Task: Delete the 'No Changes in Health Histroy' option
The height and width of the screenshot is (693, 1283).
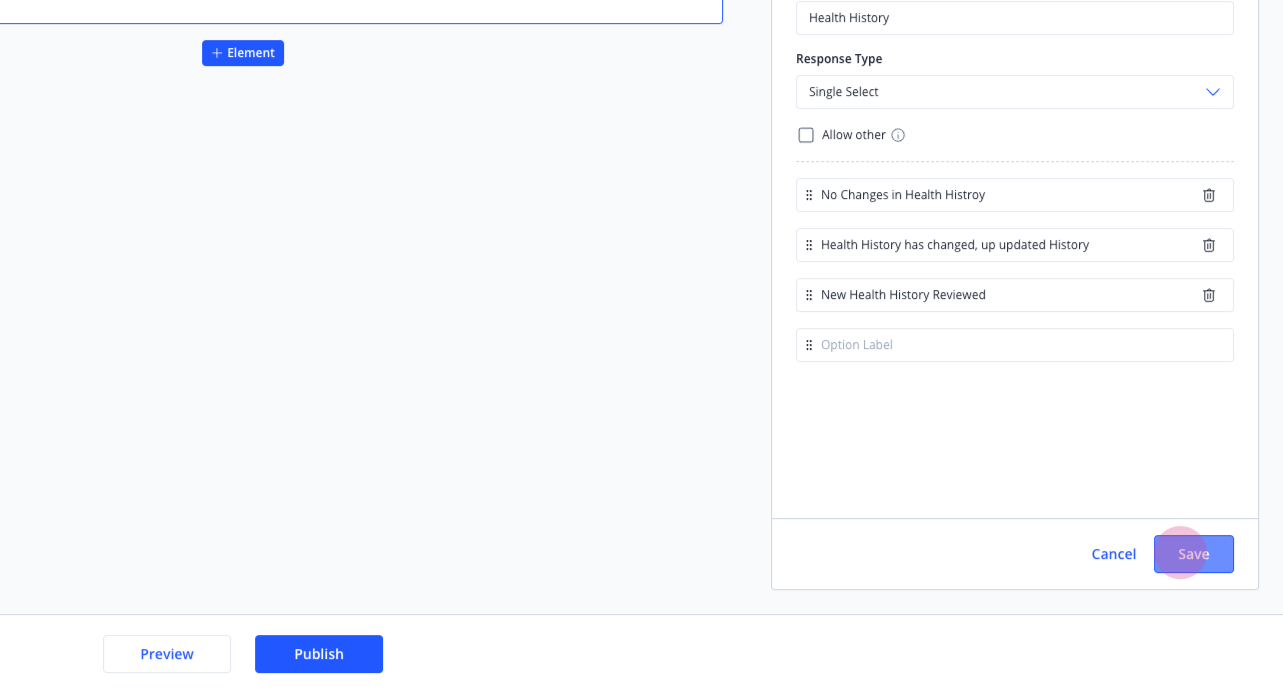Action: click(x=1208, y=195)
